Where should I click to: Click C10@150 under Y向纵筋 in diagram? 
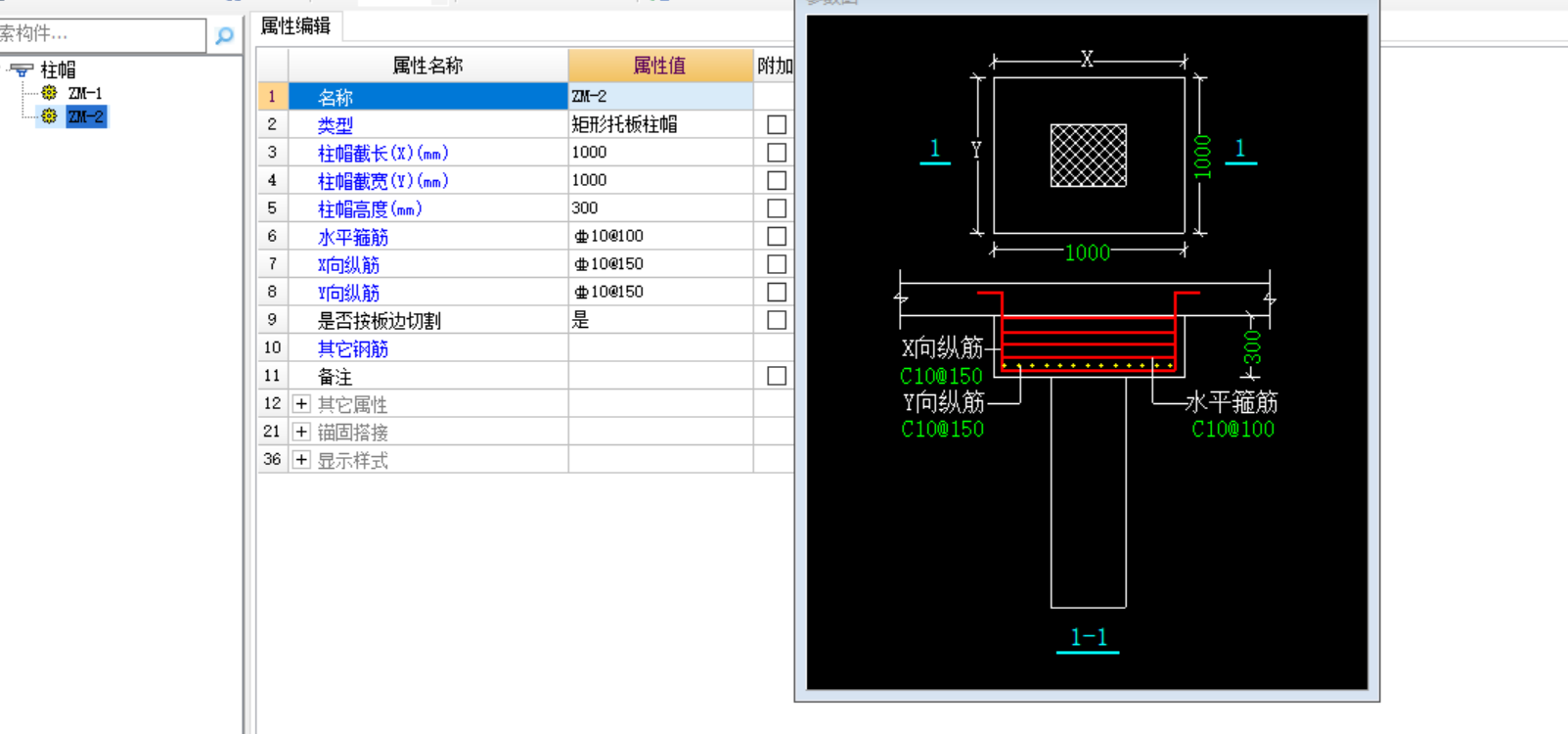pos(942,429)
